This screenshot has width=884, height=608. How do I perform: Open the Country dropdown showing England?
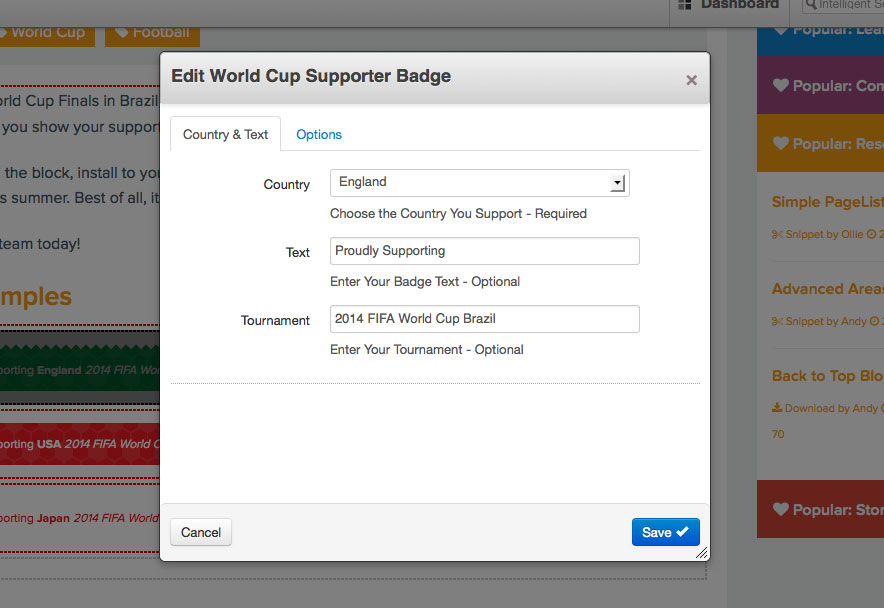point(480,183)
